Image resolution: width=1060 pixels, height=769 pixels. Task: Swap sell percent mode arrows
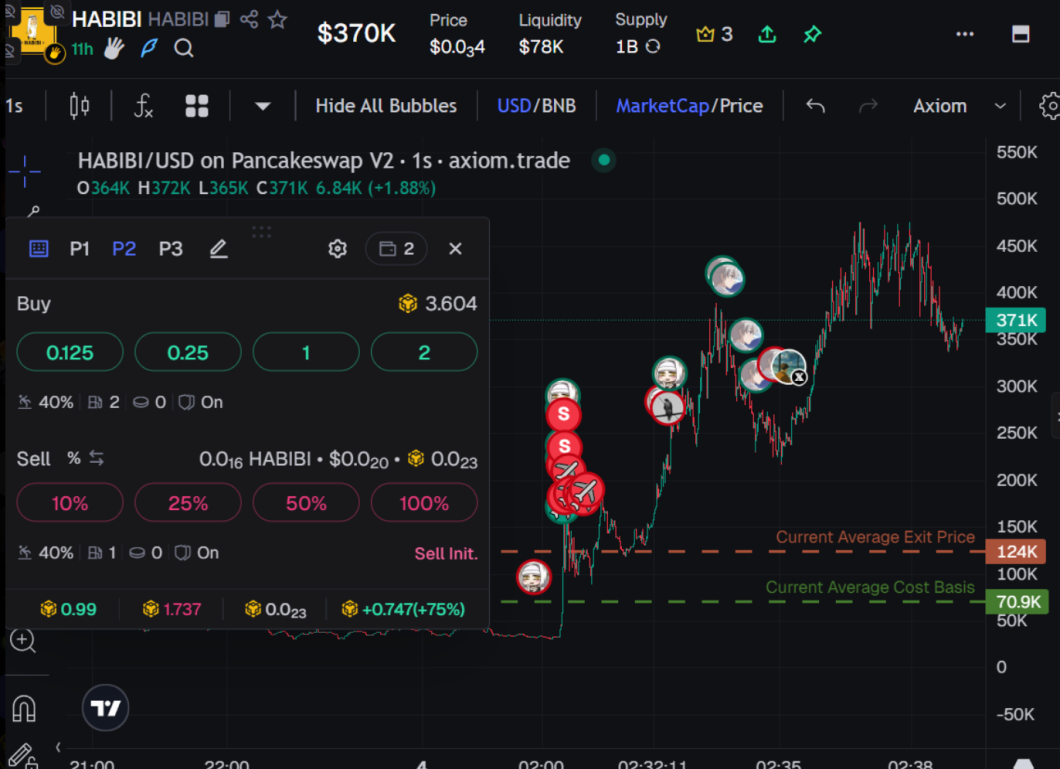click(x=97, y=459)
